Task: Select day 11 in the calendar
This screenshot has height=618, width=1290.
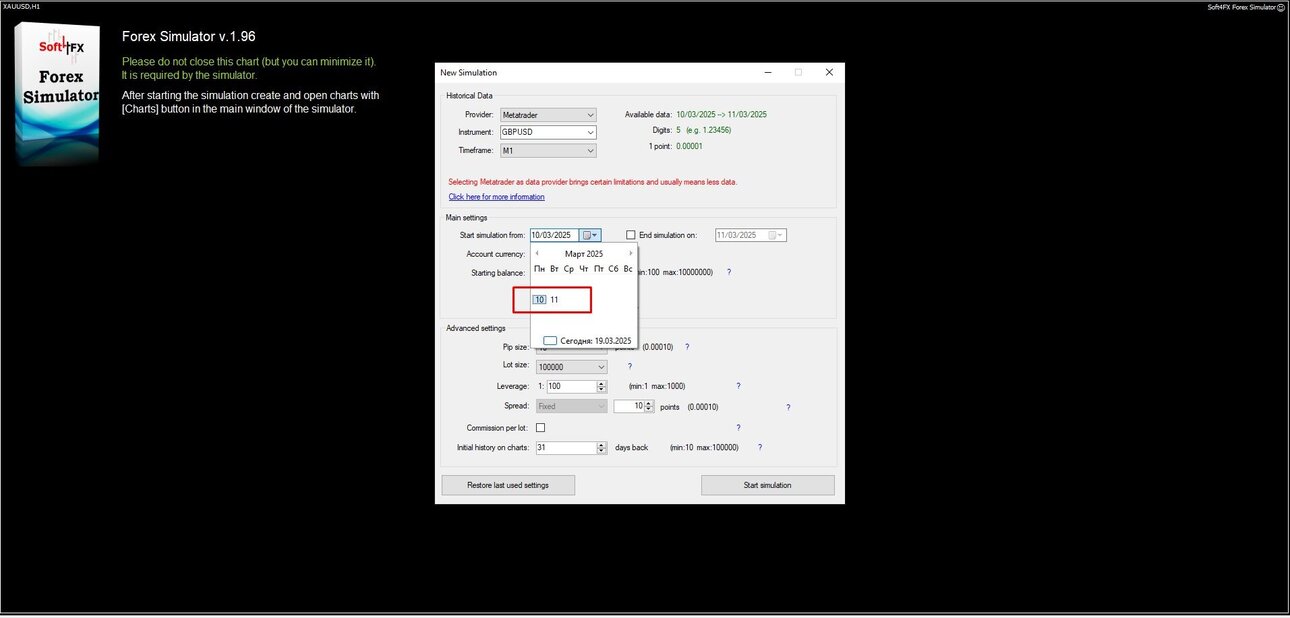Action: (x=554, y=300)
